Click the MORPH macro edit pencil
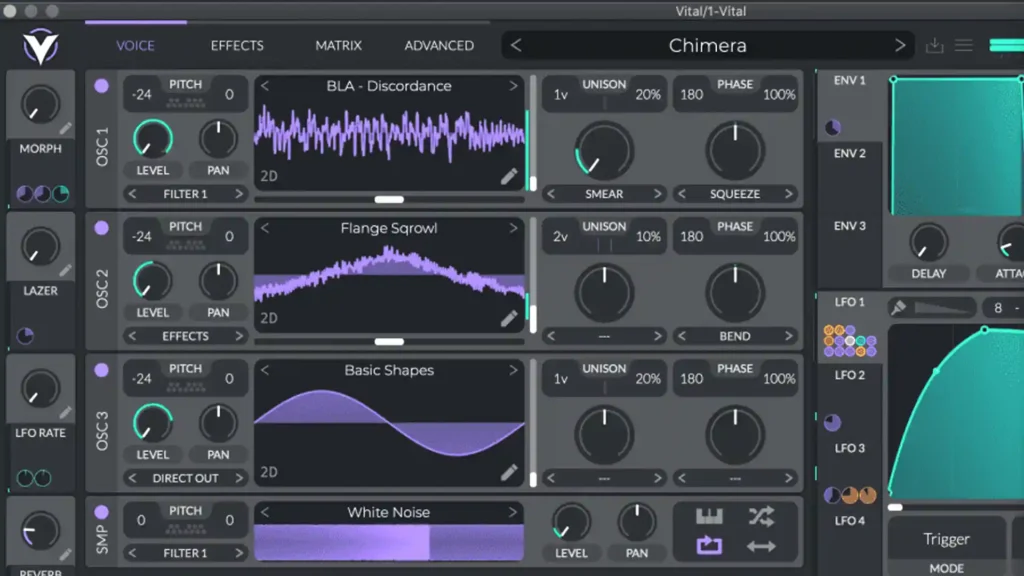1024x576 pixels. (65, 129)
